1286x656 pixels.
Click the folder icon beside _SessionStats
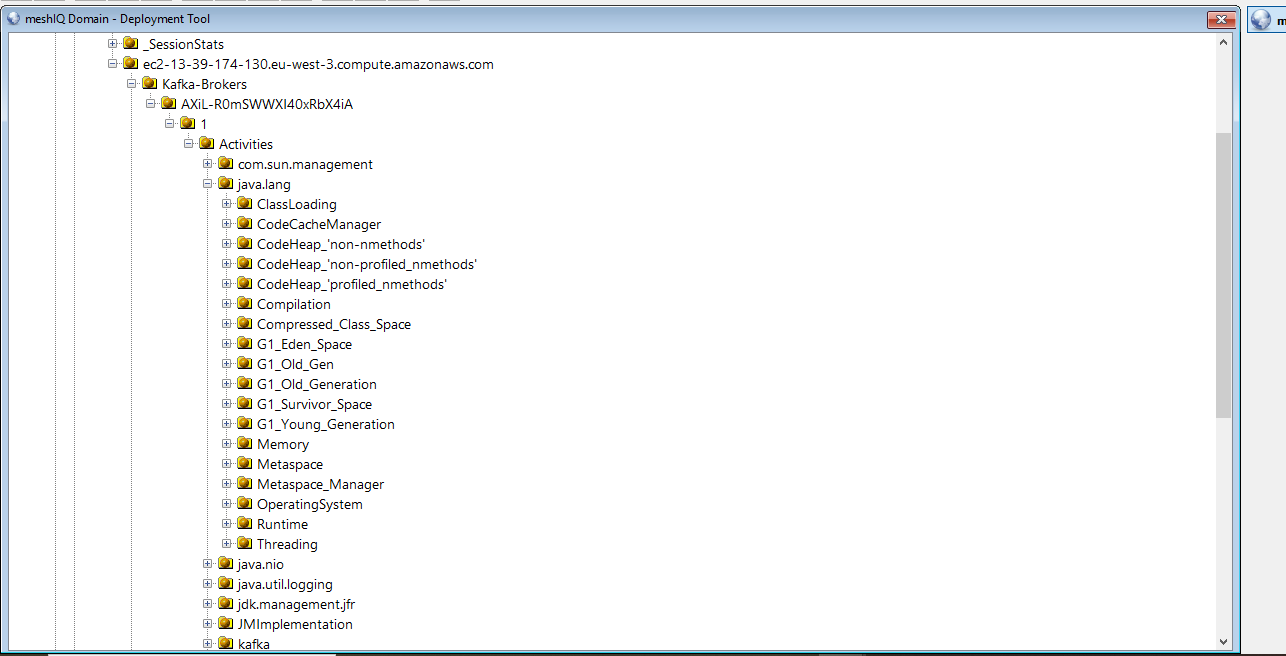pyautogui.click(x=131, y=44)
